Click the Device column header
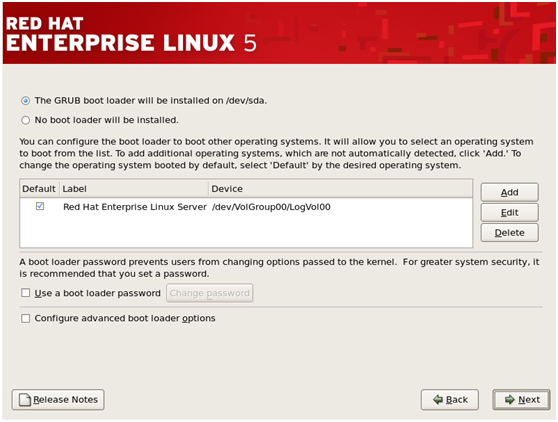This screenshot has width=558, height=422. [x=341, y=189]
